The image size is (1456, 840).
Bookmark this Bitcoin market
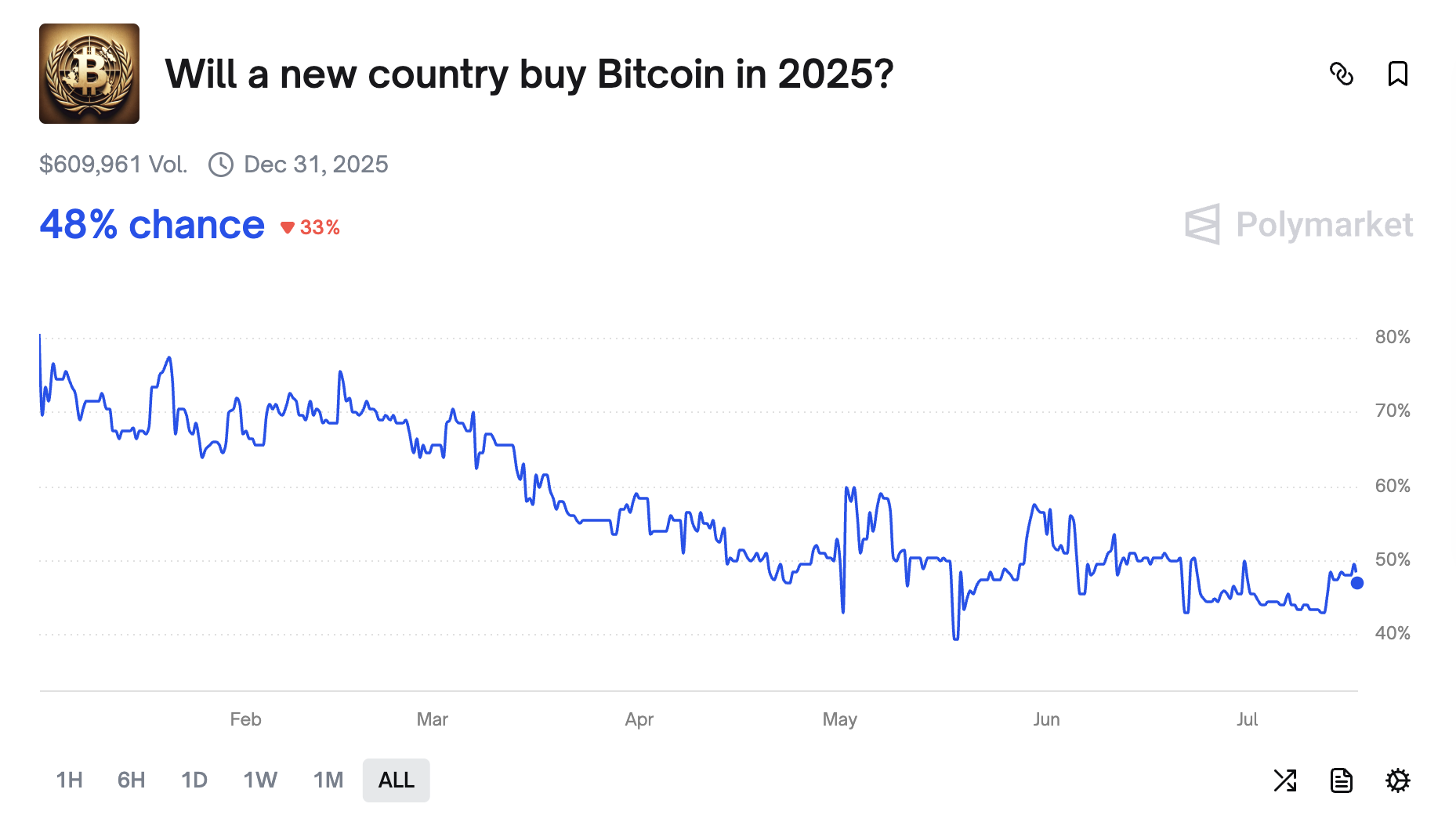coord(1397,74)
